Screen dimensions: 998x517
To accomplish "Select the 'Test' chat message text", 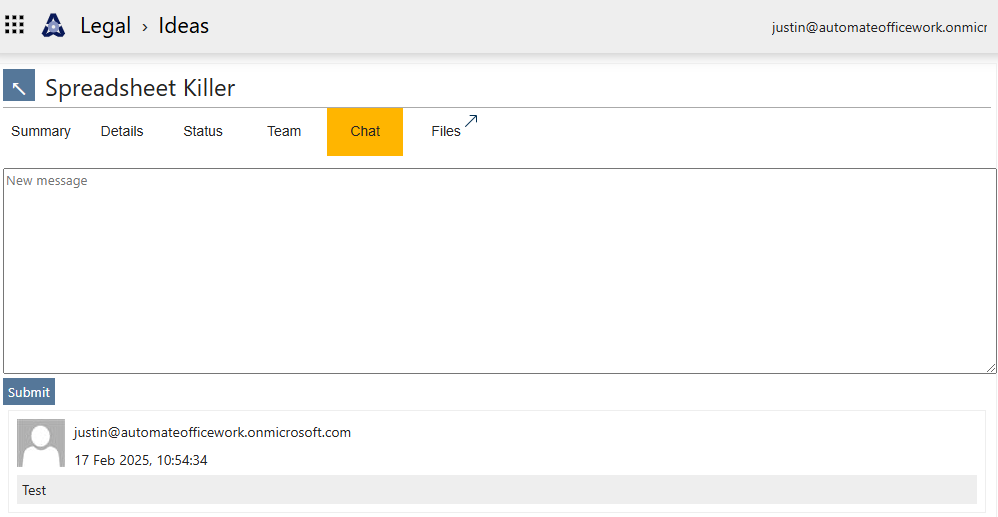I will click(x=34, y=490).
